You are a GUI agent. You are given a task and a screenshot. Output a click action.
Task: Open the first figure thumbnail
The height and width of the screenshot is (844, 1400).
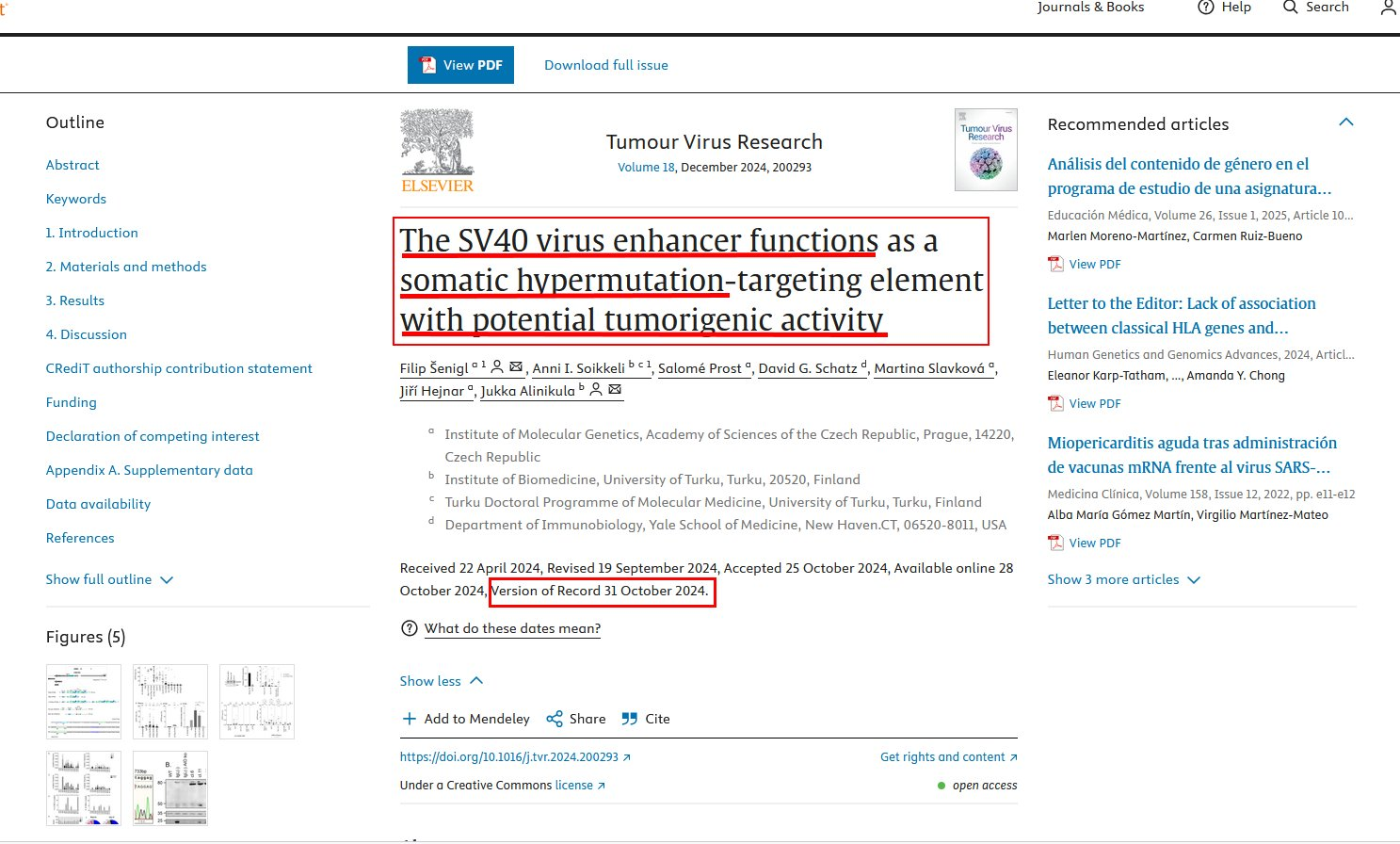click(84, 702)
